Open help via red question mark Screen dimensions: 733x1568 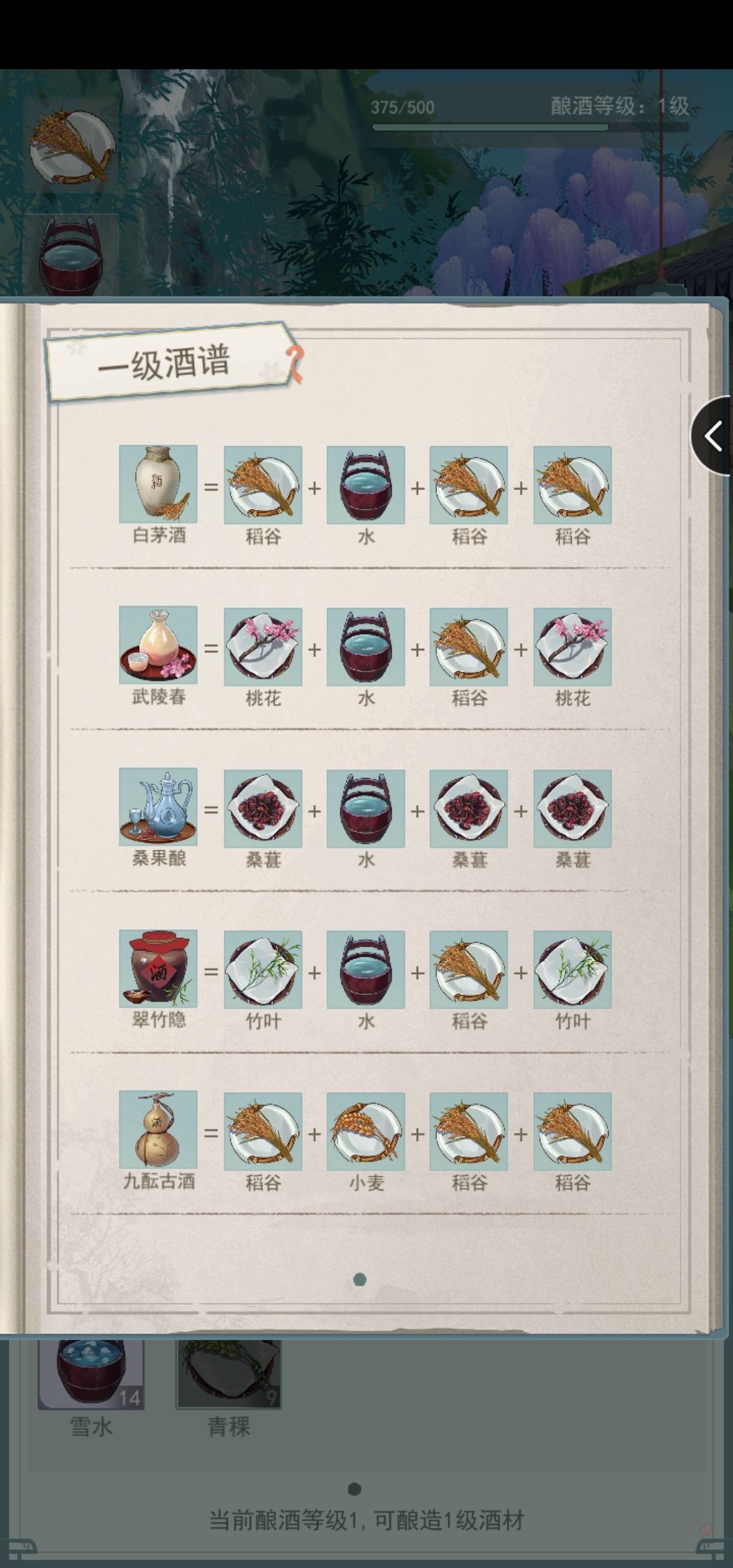coord(295,365)
